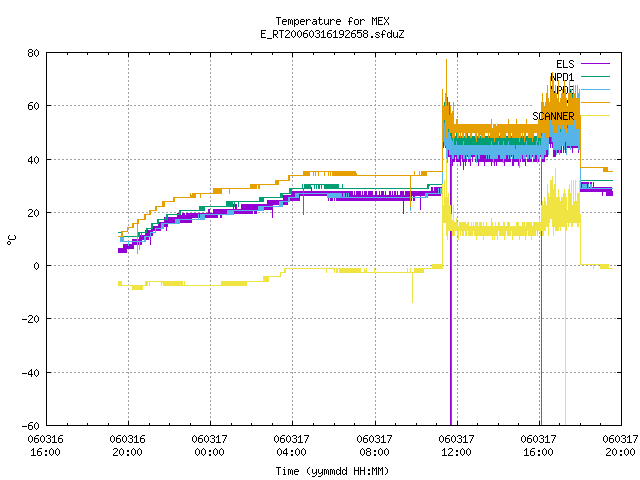
Task: Click the "060317 16:00" x-axis tick label
Action: click(x=538, y=446)
